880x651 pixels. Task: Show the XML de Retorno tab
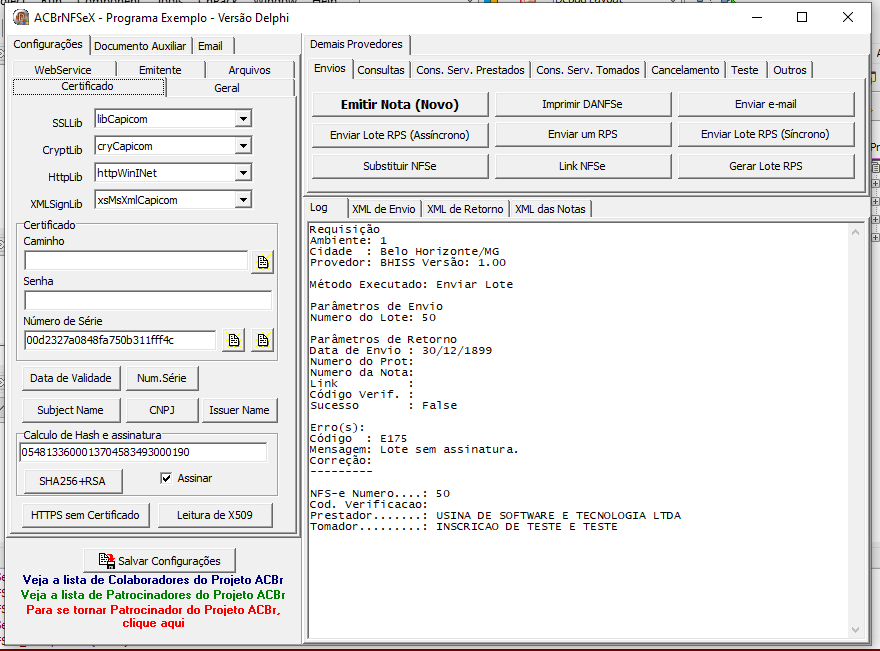pyautogui.click(x=465, y=209)
